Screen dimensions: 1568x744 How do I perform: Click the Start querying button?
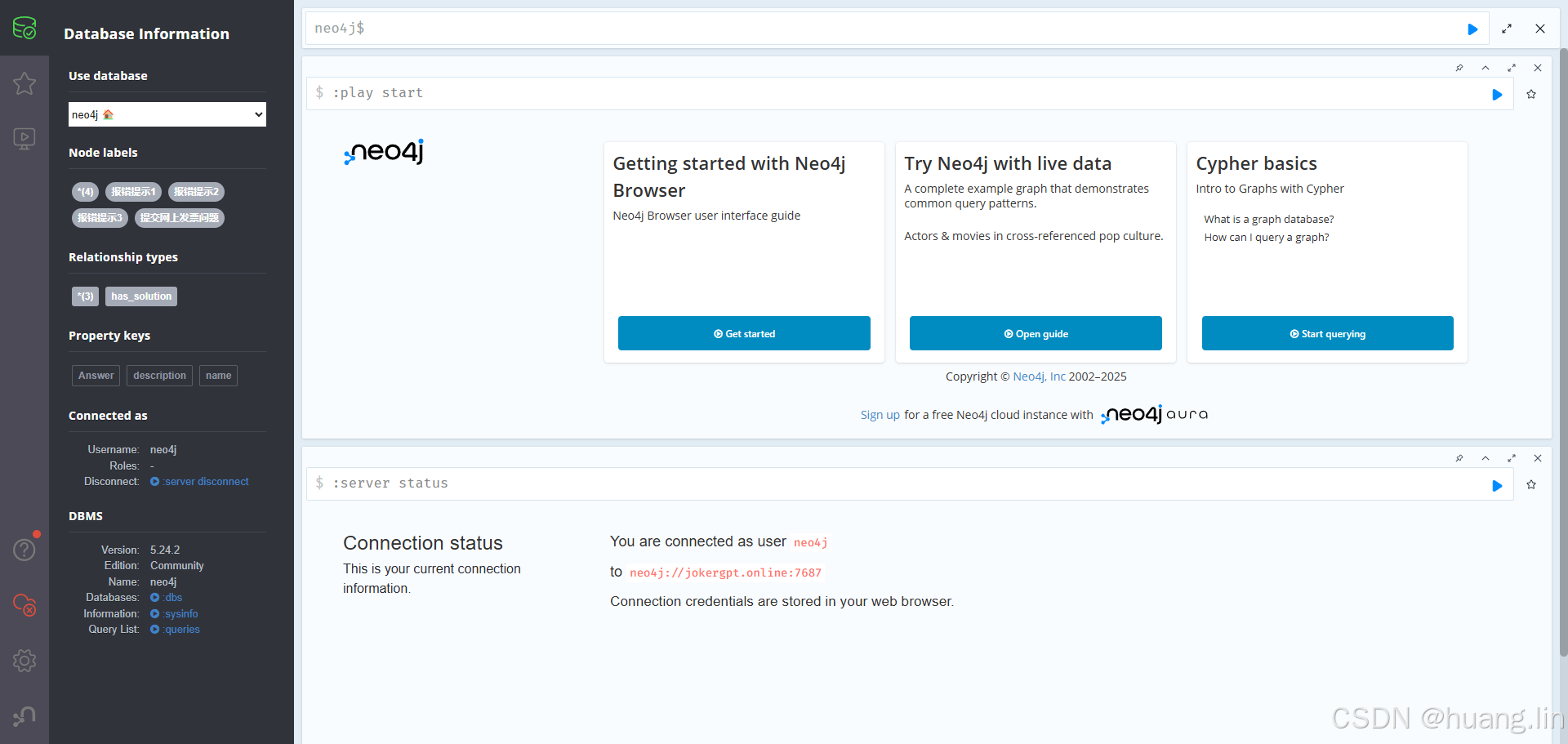point(1328,333)
